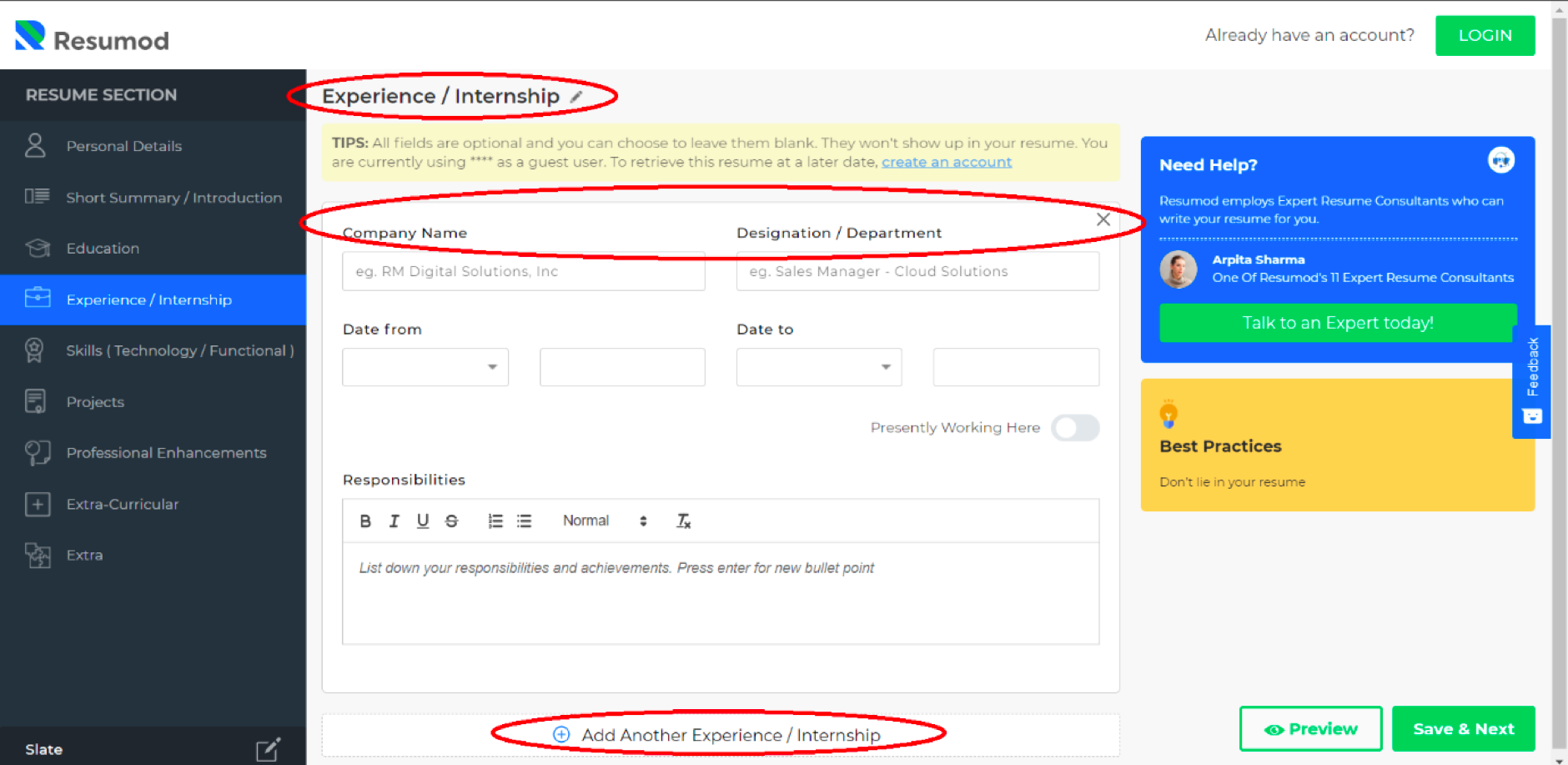Click the Personal Details person icon
The height and width of the screenshot is (765, 1568).
tap(35, 145)
